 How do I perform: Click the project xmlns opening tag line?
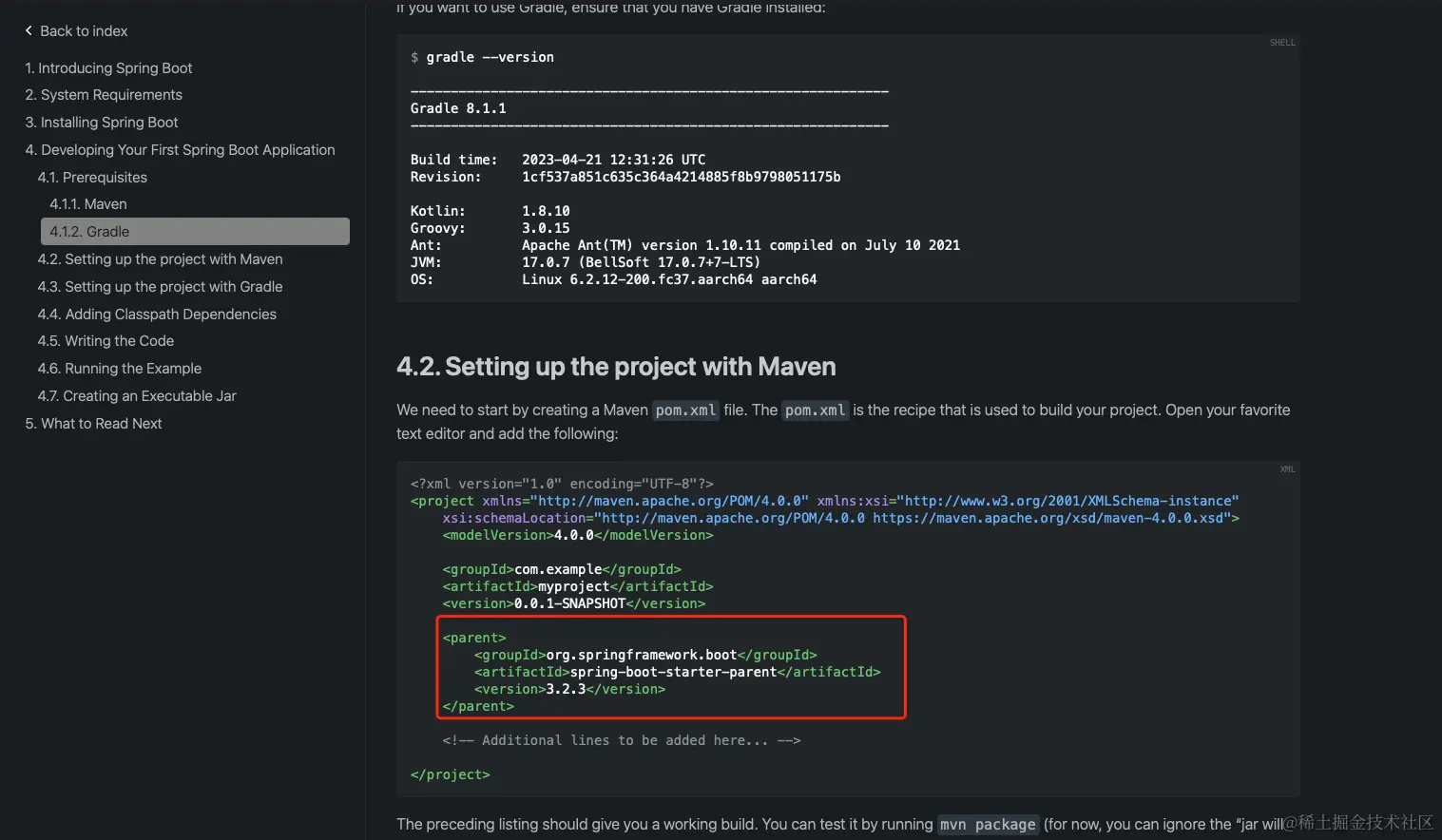point(824,501)
